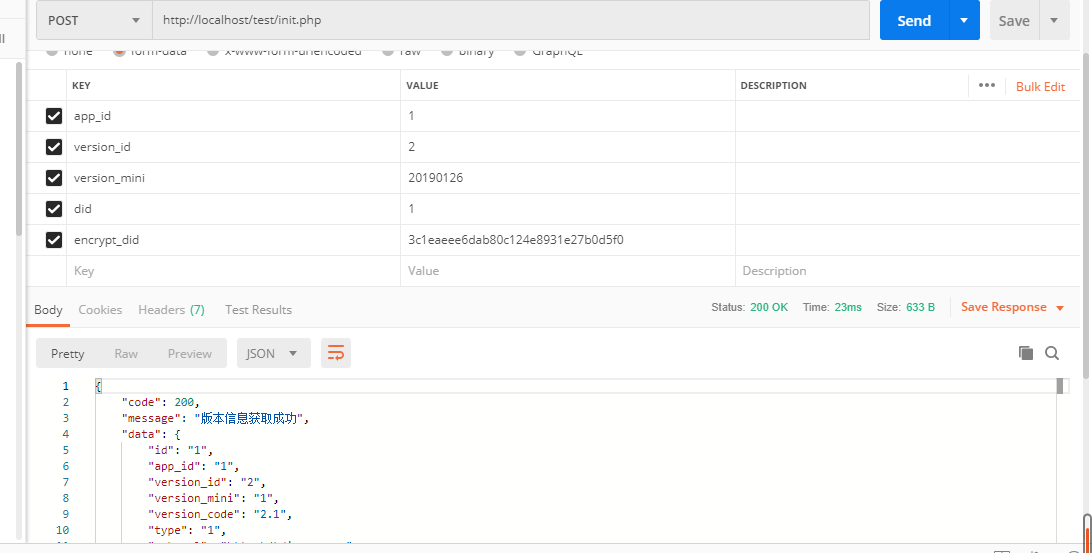Viewport: 1092px width, 553px height.
Task: Open the JSON format dropdown
Action: [273, 354]
